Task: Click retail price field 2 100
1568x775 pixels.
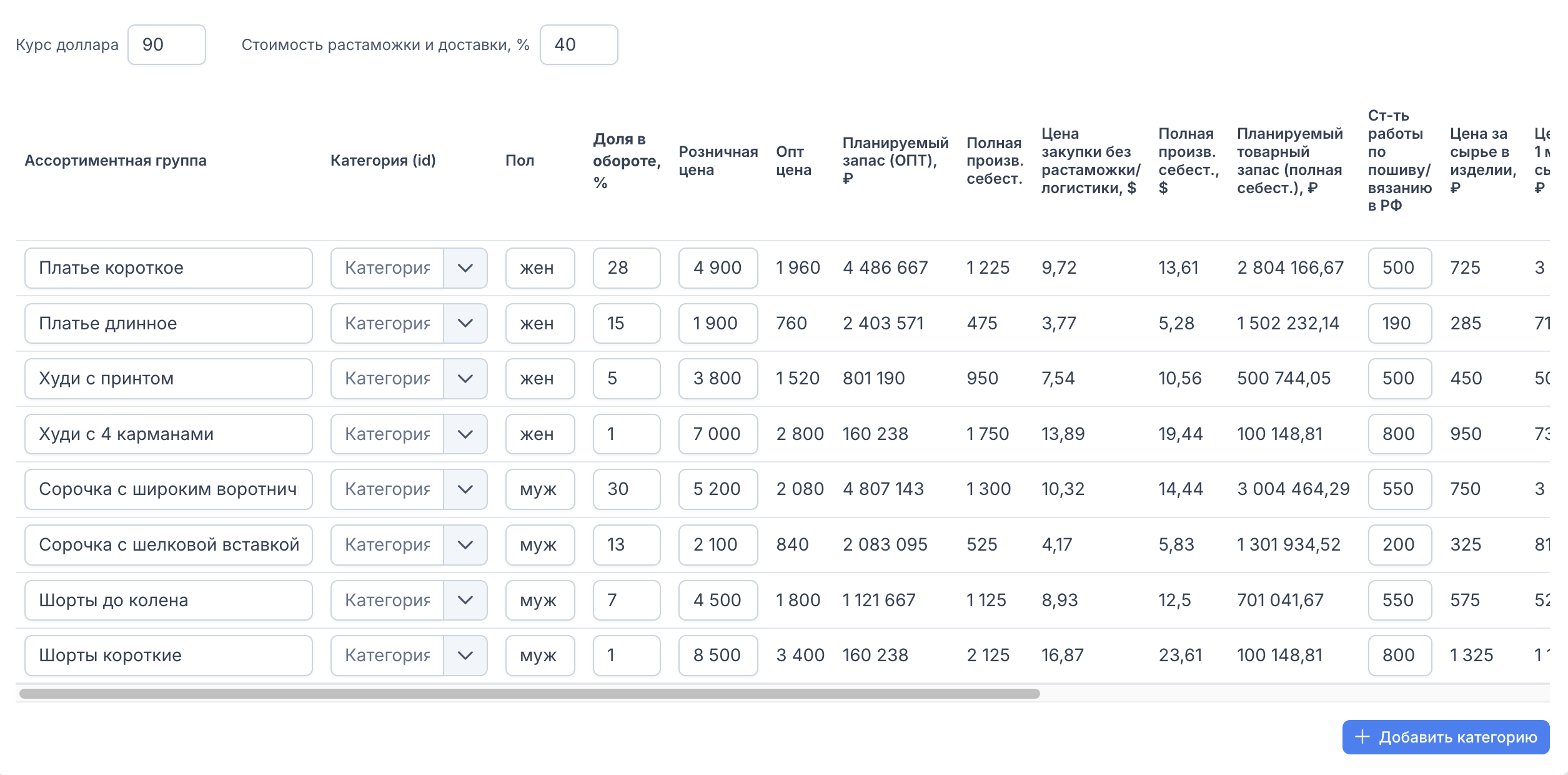Action: (718, 545)
